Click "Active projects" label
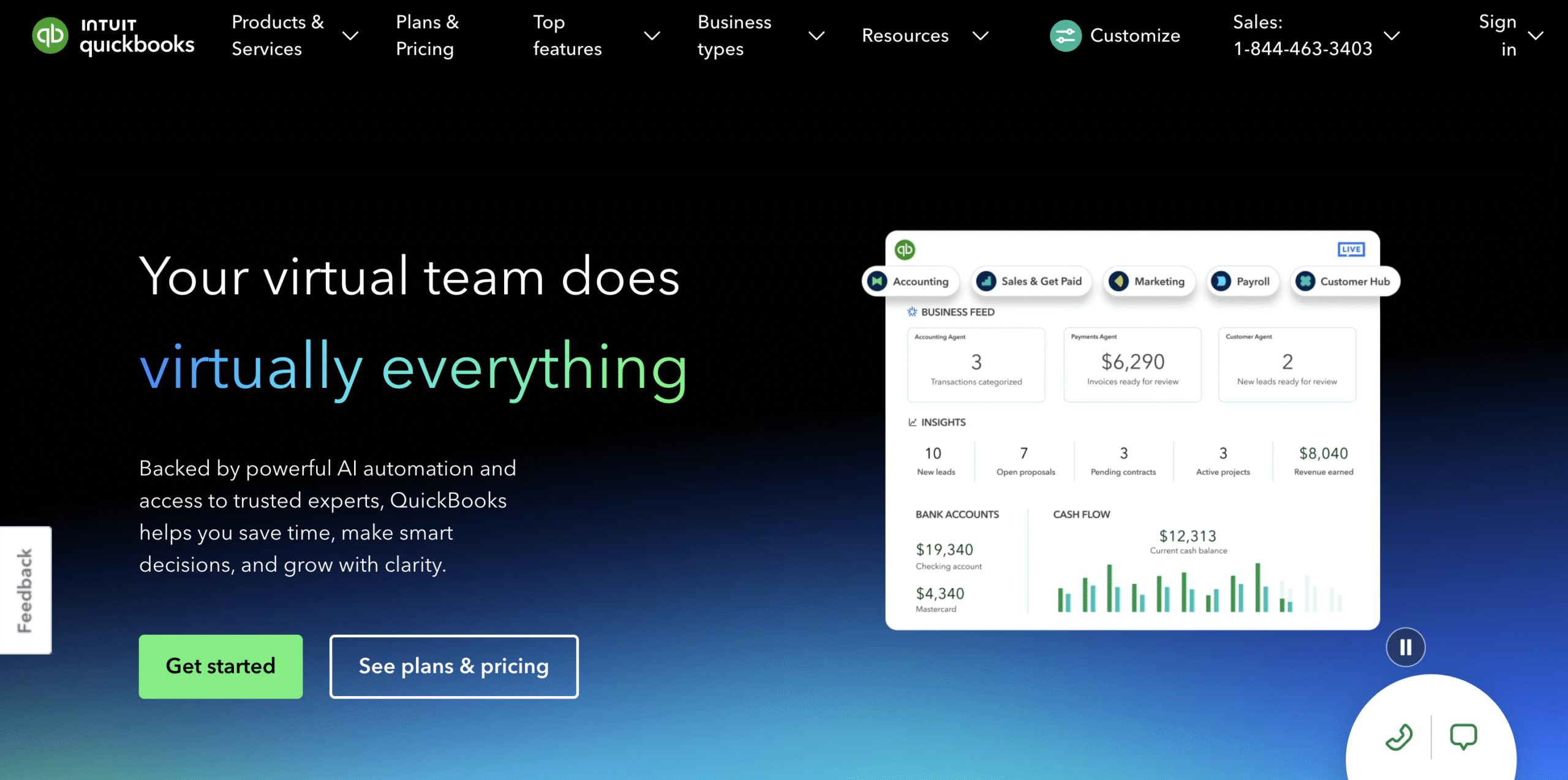 point(1223,472)
